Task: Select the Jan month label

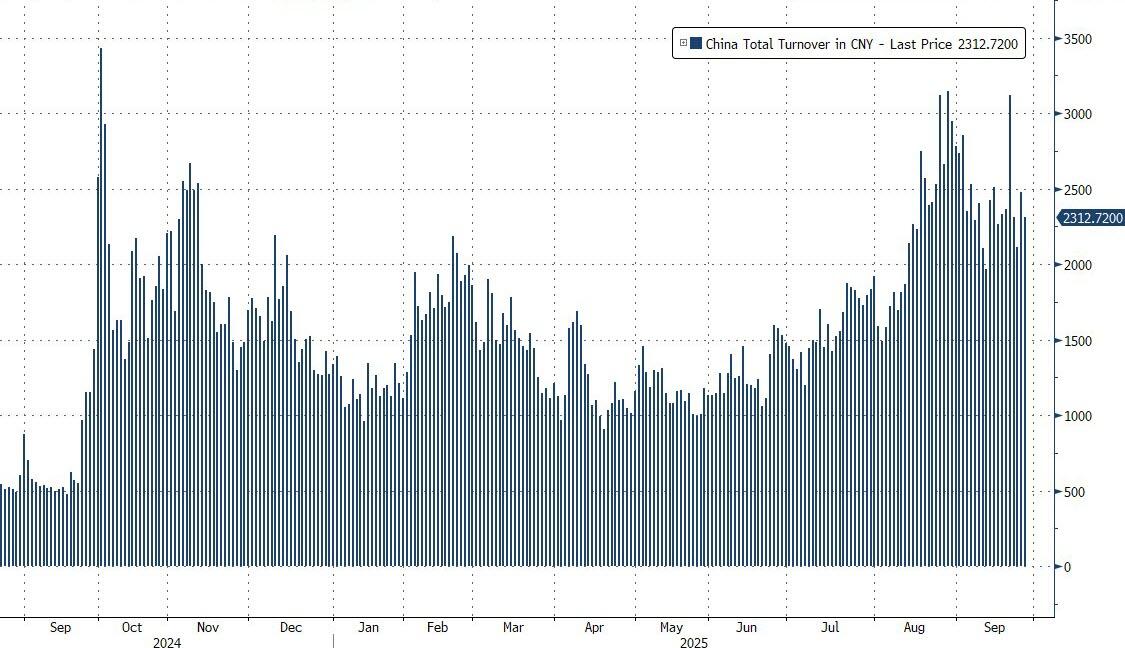Action: pyautogui.click(x=369, y=627)
